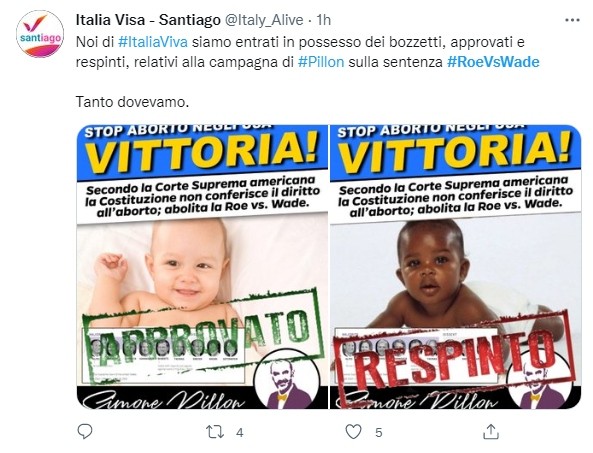Viewport: 593px width, 453px height.
Task: Like the tweet with the heart icon
Action: [354, 432]
